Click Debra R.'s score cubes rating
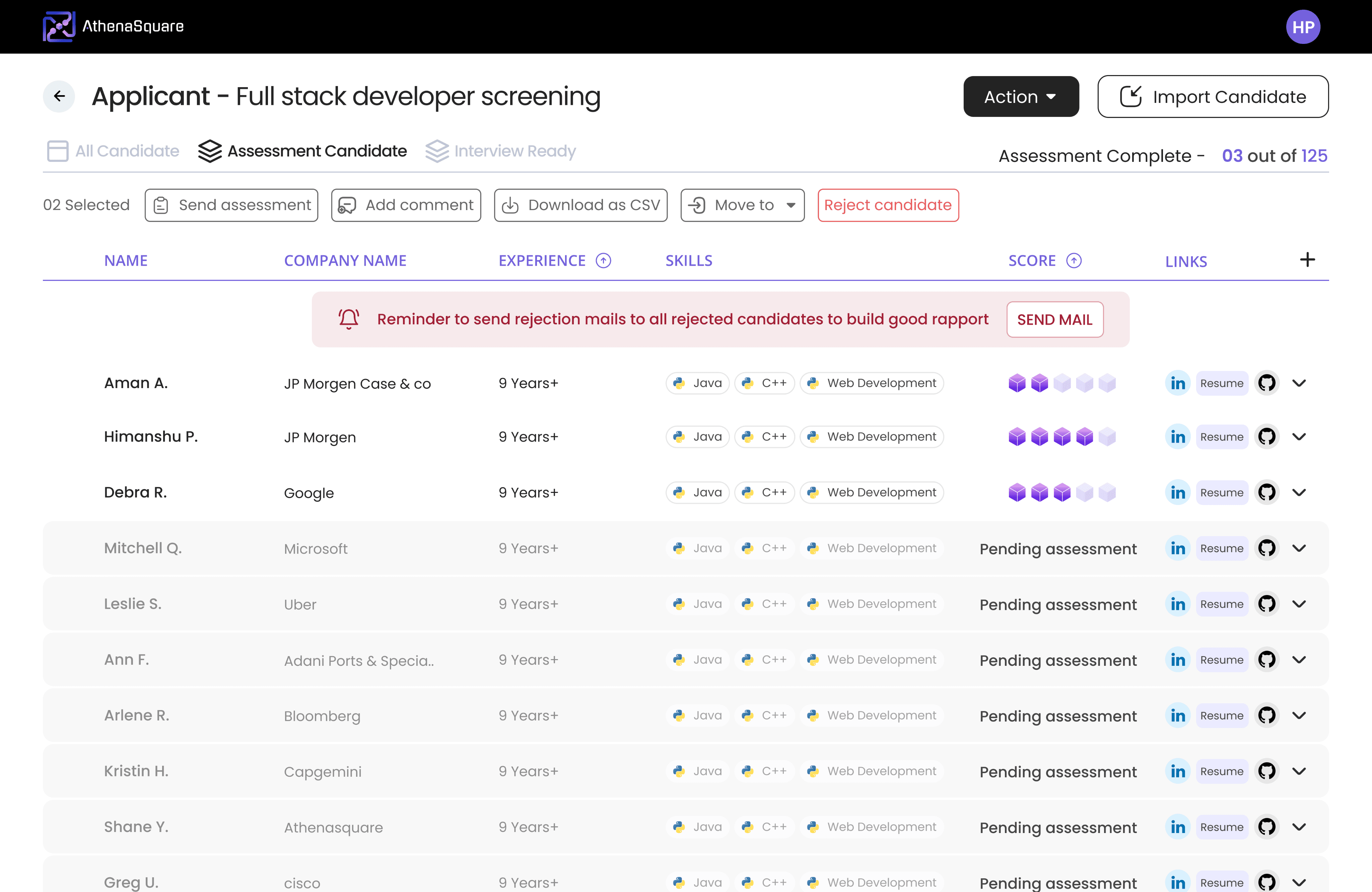The height and width of the screenshot is (892, 1372). pos(1062,493)
